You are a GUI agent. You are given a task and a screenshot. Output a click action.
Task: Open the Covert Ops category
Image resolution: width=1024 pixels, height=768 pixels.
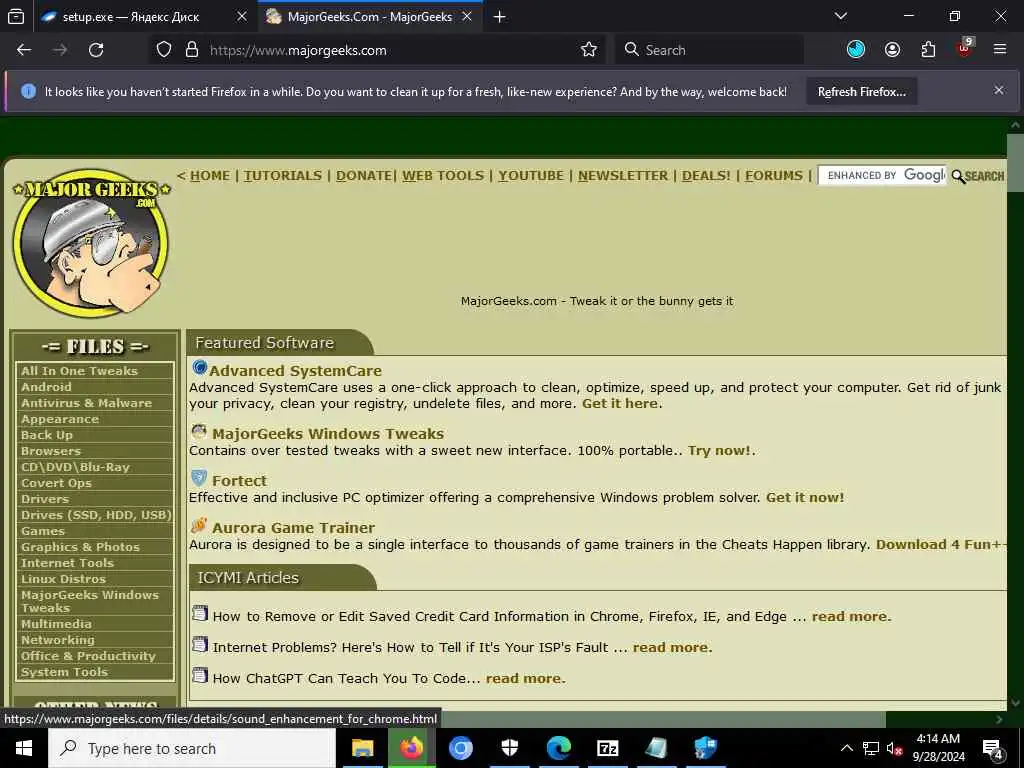tap(56, 483)
